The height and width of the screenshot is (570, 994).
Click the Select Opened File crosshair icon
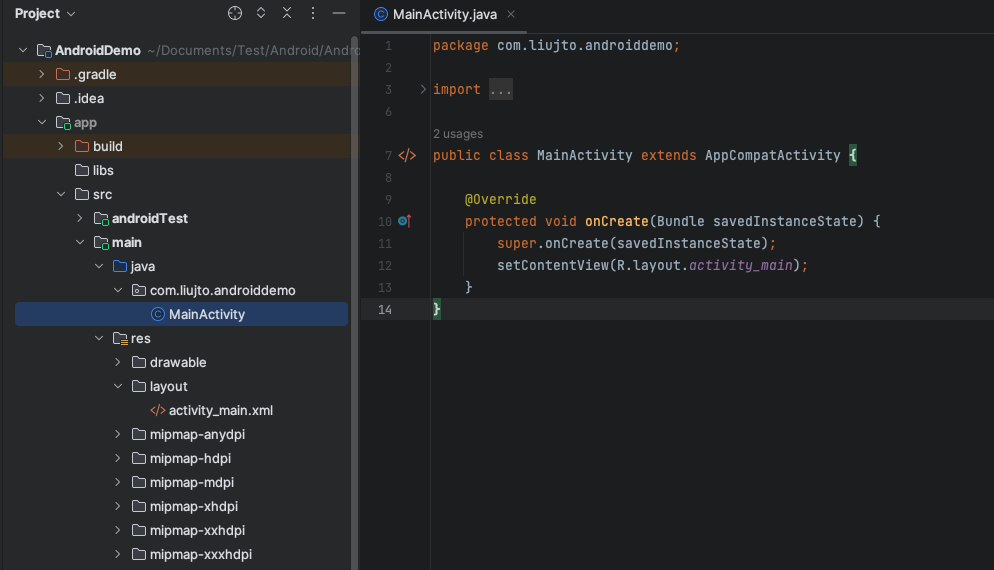pos(235,13)
